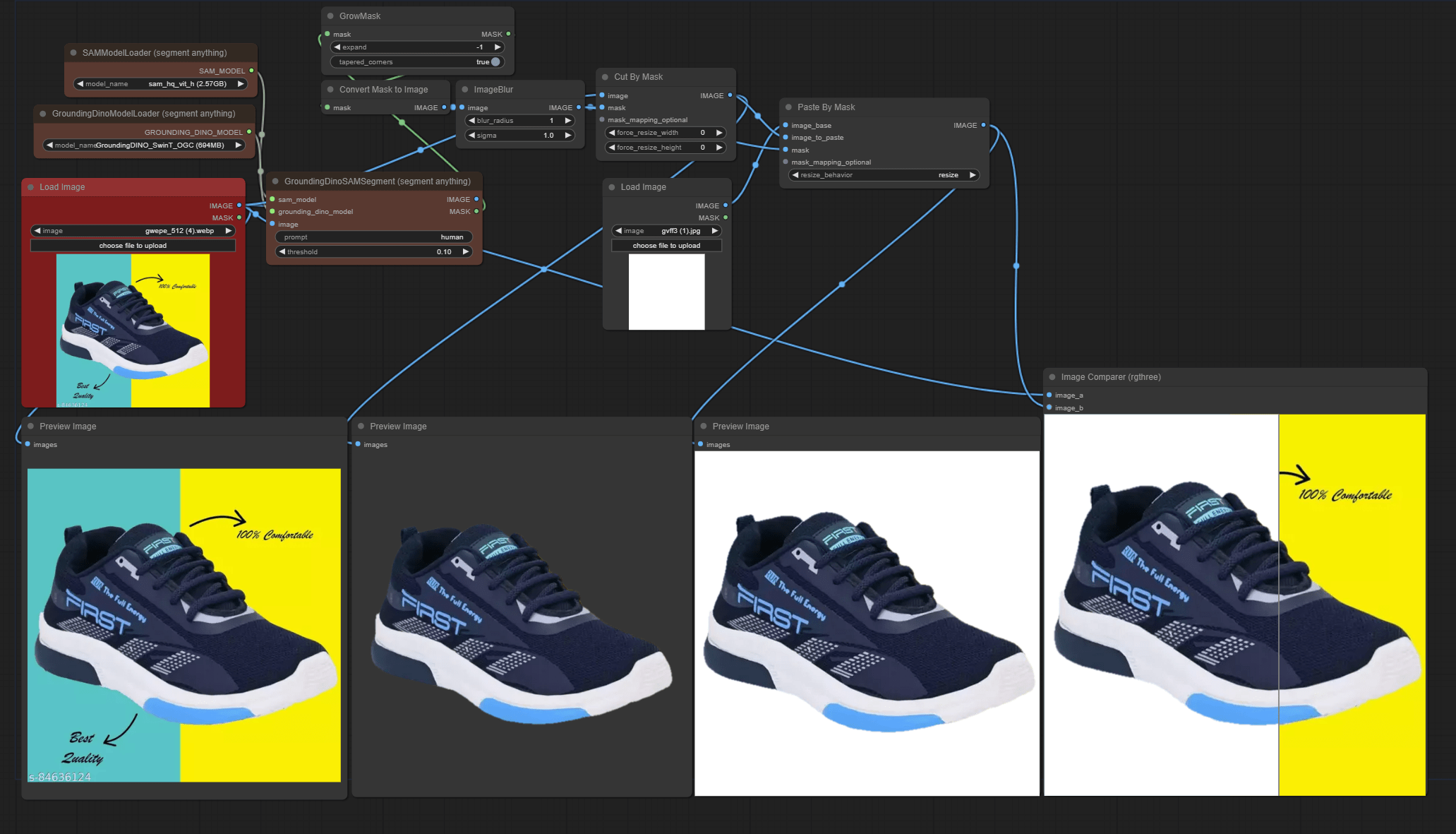Click grounding_dino_model input port
The width and height of the screenshot is (1456, 834).
tap(272, 211)
